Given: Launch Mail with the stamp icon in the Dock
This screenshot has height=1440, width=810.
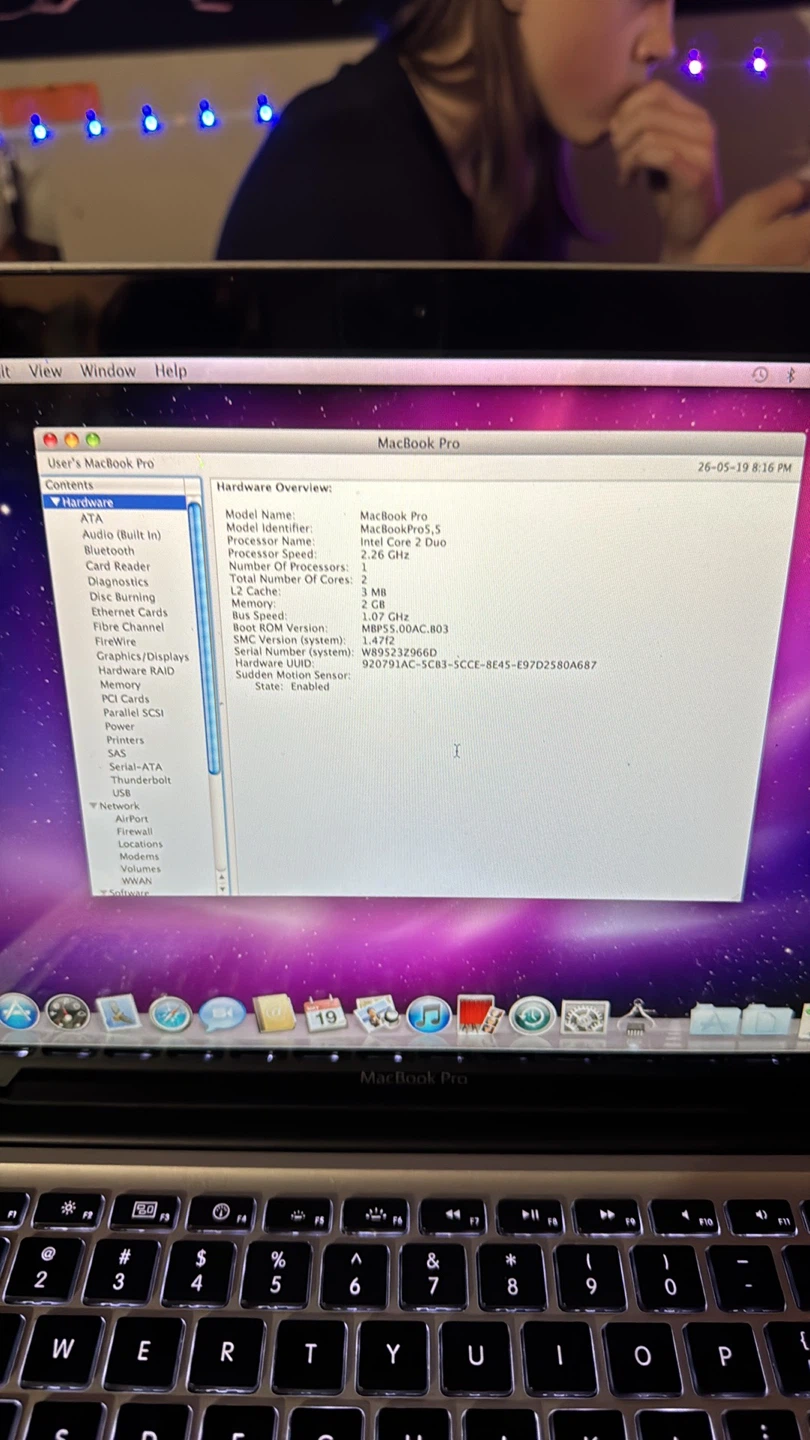Looking at the screenshot, I should 119,1013.
